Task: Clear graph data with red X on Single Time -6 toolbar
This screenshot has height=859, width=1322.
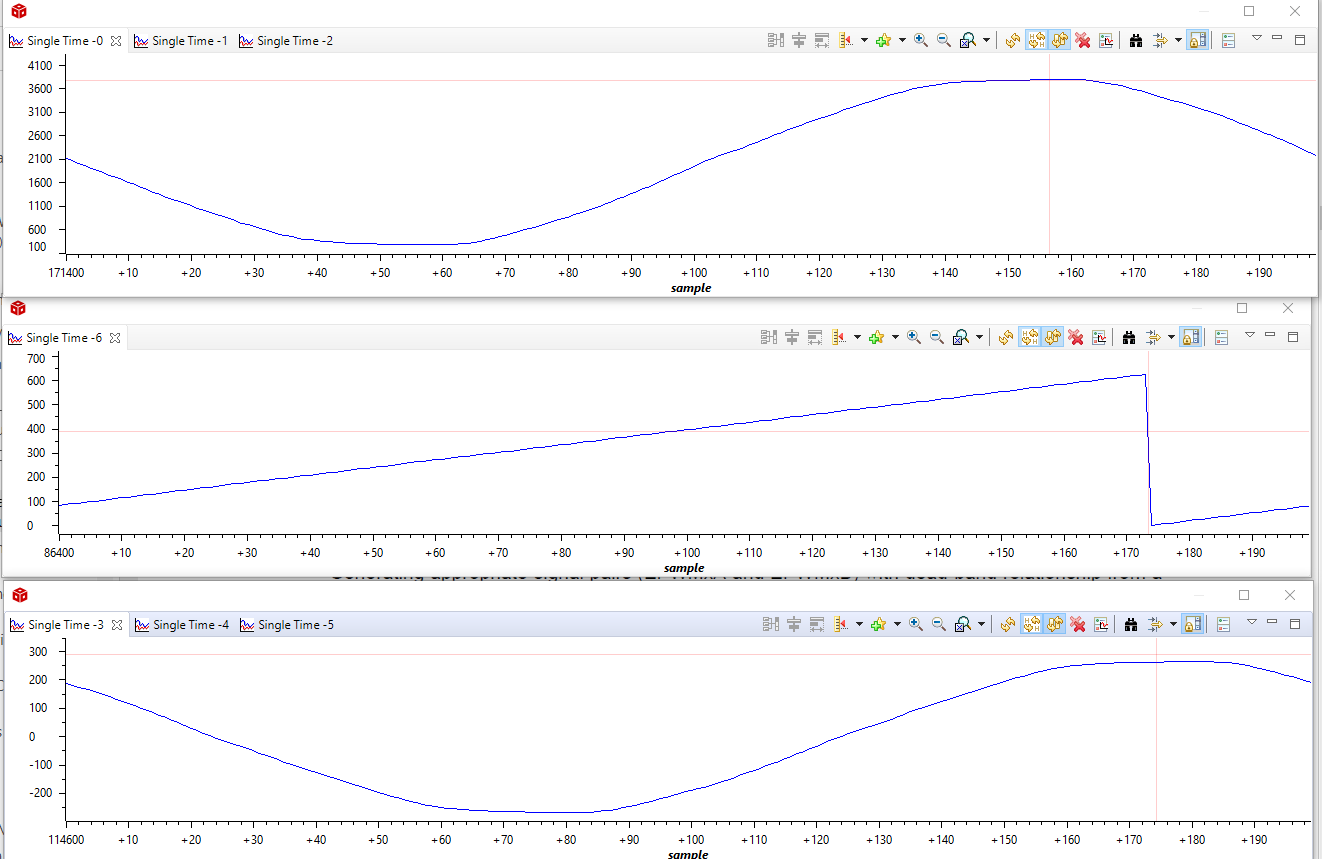Action: 1077,337
